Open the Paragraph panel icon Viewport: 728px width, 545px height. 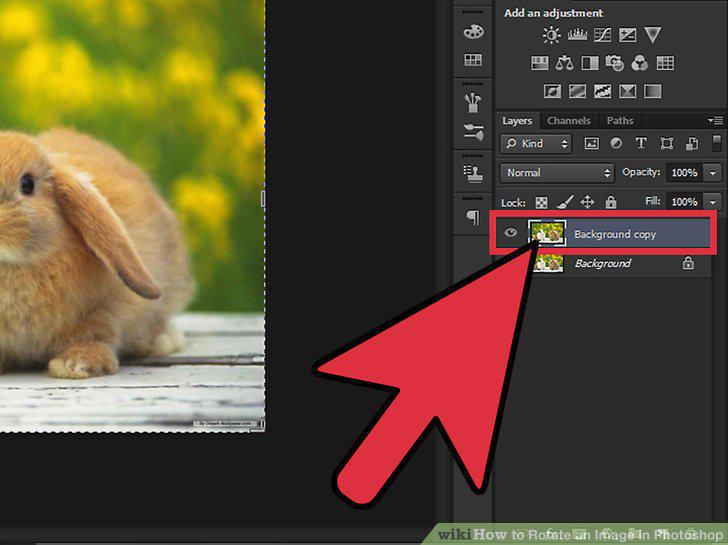pos(473,217)
